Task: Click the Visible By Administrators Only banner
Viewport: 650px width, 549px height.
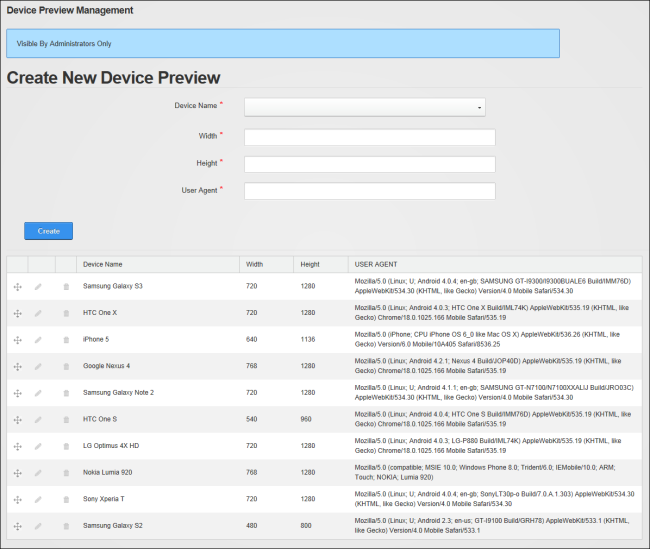Action: (x=283, y=44)
